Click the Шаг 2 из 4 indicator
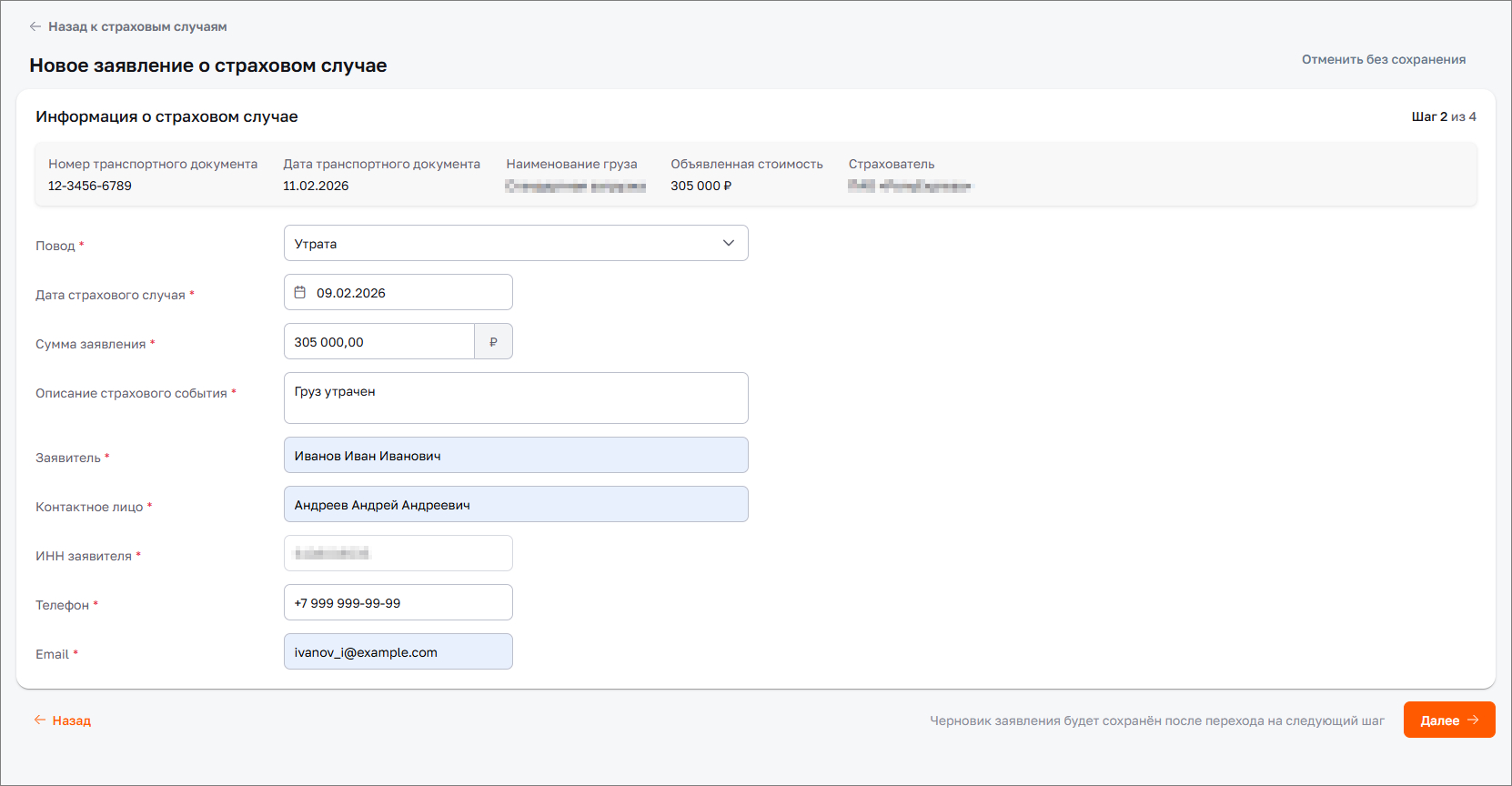This screenshot has width=1512, height=786. point(1443,117)
